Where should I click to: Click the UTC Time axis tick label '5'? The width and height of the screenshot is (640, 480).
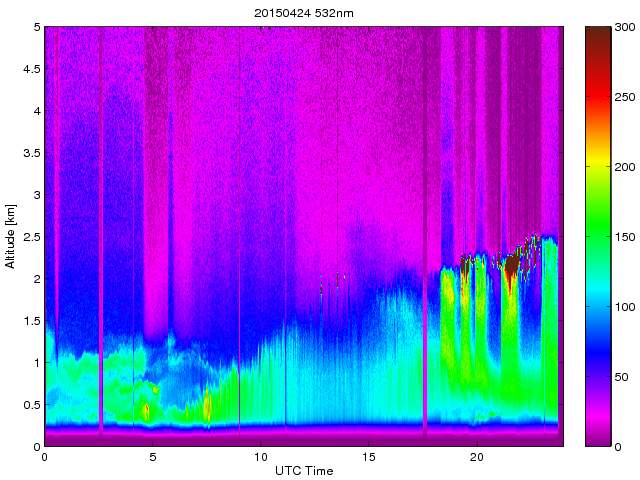(x=152, y=457)
